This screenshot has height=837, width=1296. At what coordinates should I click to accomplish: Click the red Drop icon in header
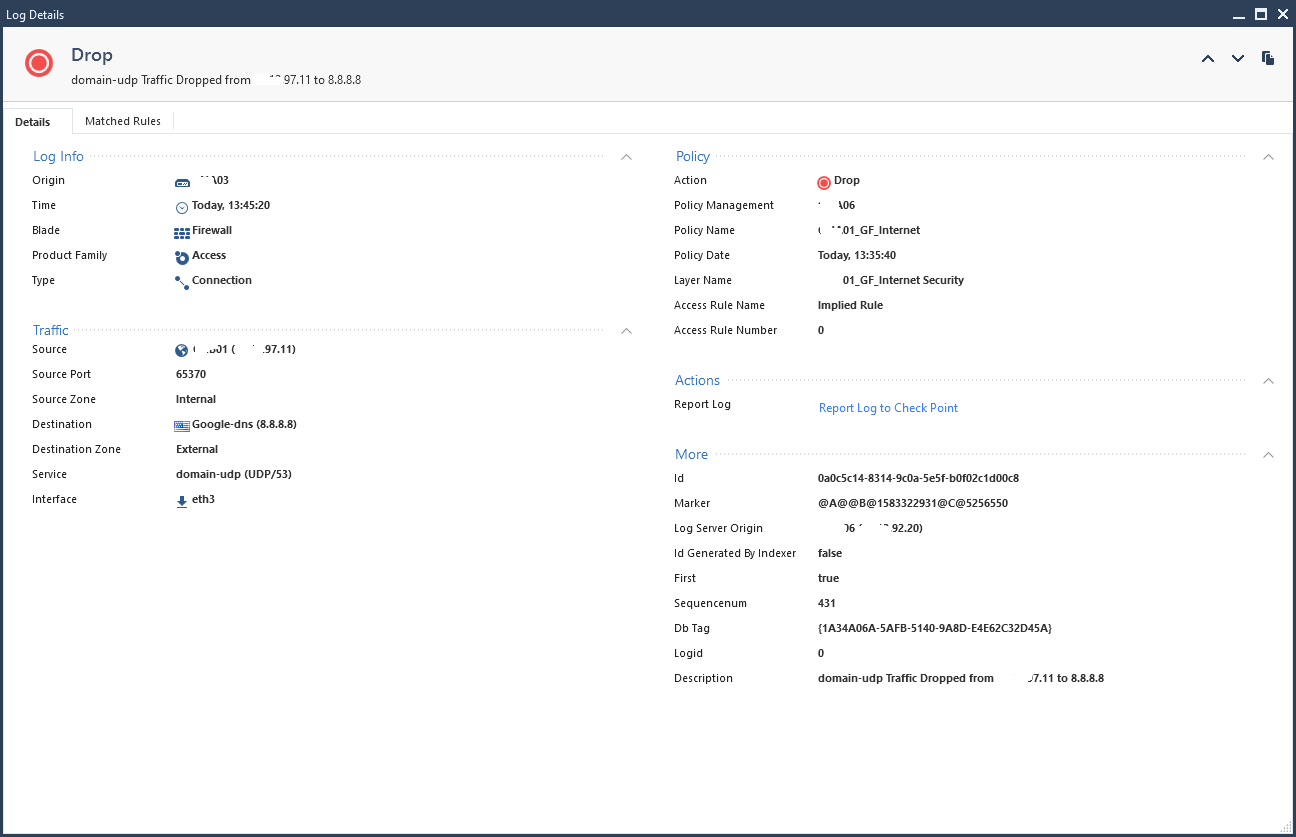click(39, 64)
